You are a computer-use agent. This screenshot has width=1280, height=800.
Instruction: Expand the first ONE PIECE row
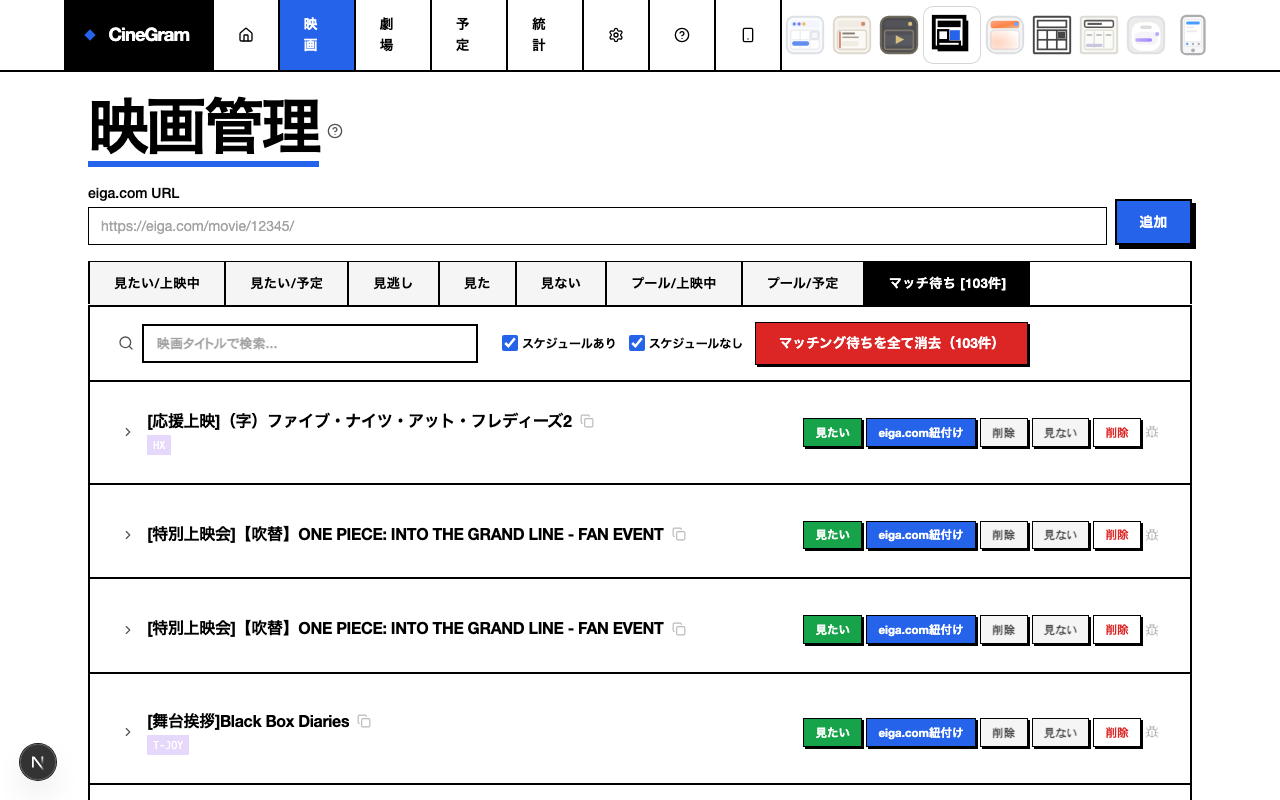[128, 535]
